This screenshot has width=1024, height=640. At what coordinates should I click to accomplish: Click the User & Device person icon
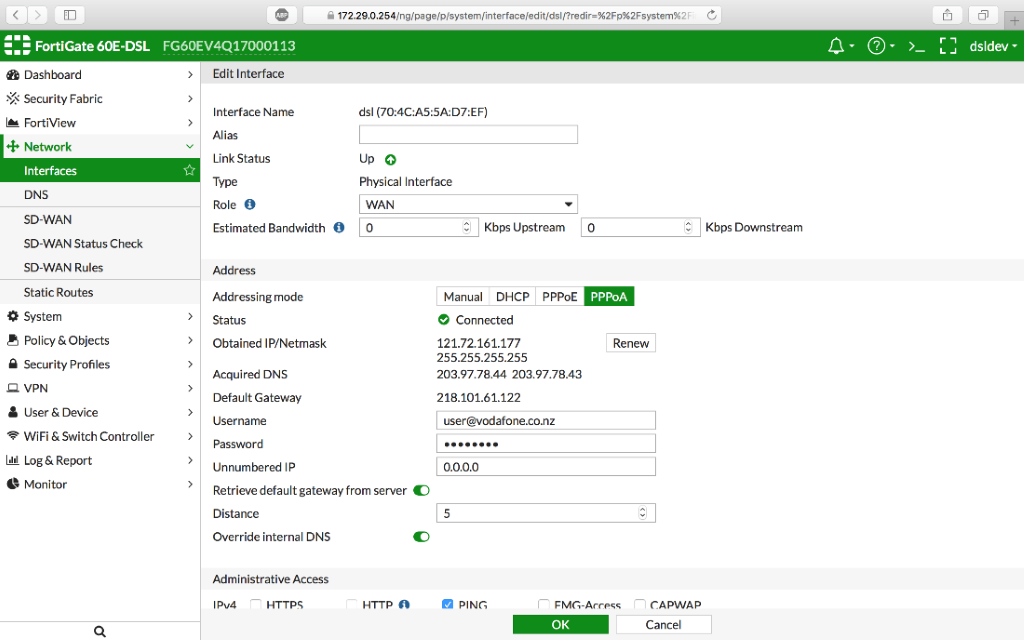12,412
